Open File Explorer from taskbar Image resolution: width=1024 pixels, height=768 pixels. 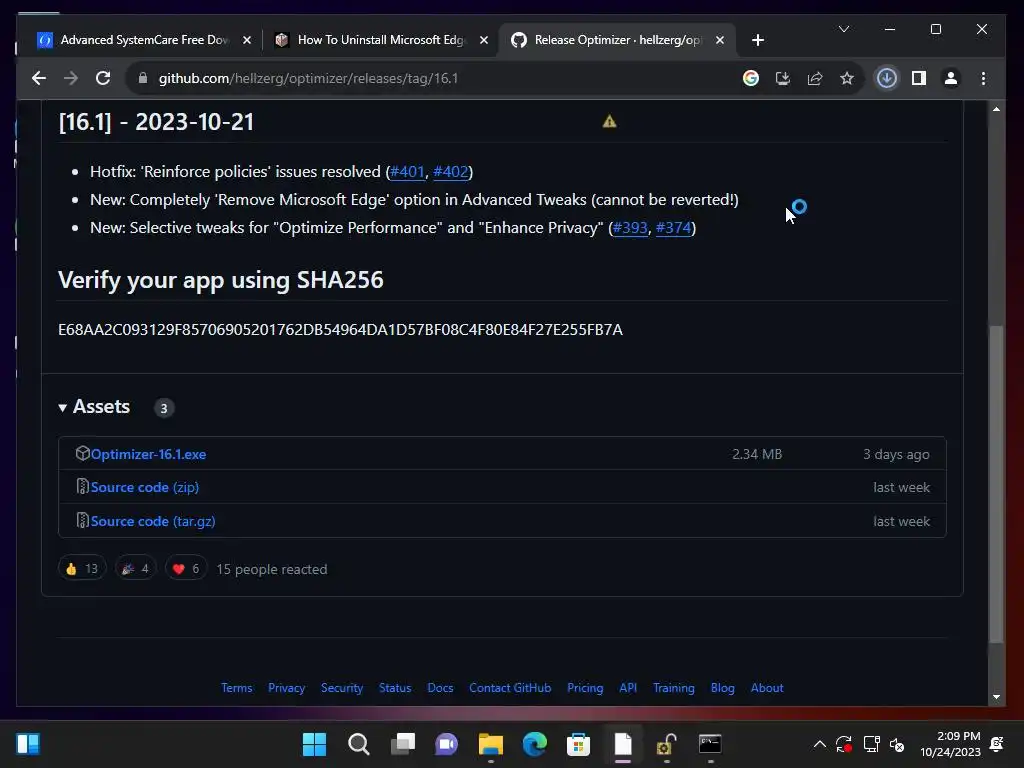[x=490, y=744]
